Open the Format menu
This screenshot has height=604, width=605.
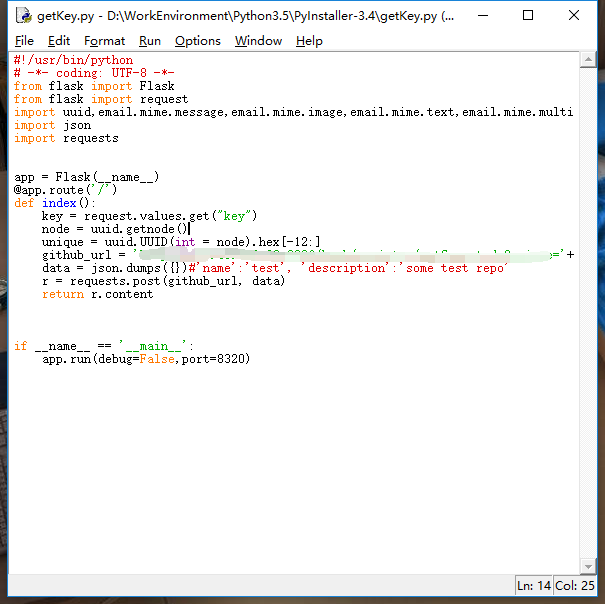104,41
